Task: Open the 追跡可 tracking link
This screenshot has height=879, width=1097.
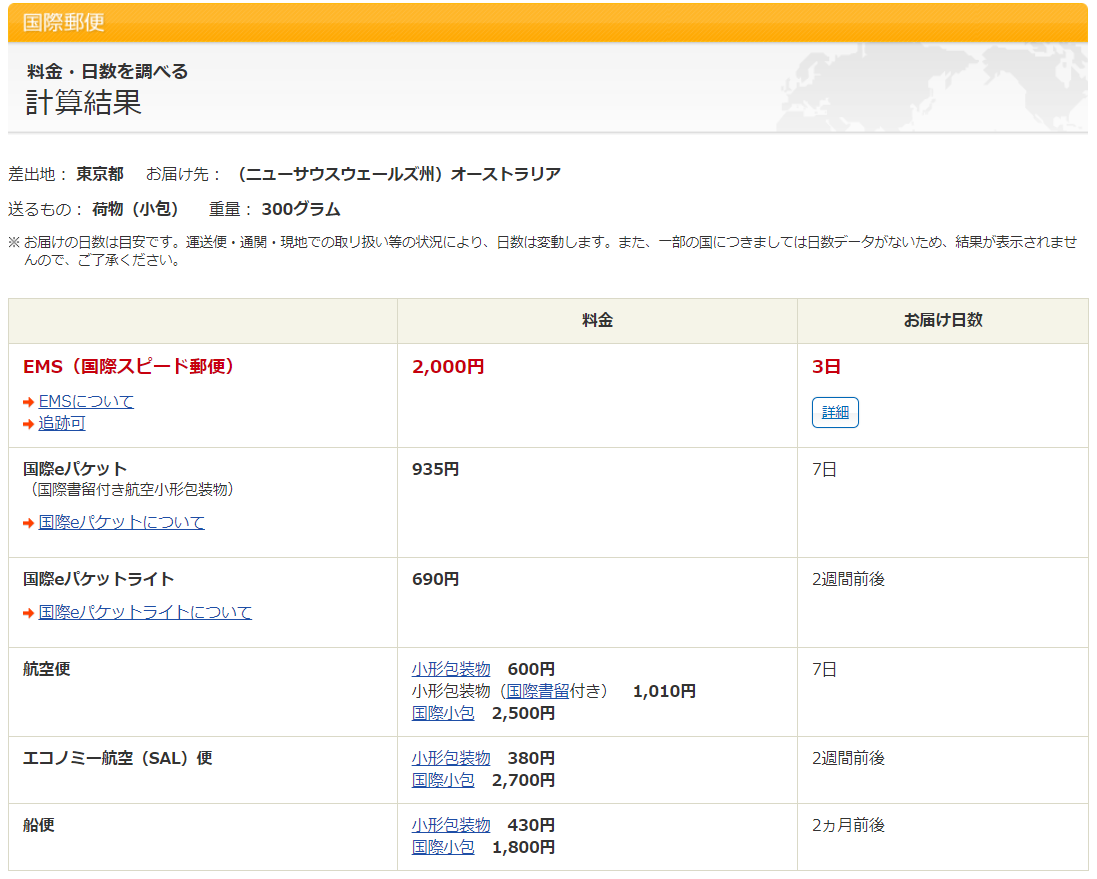Action: [x=62, y=424]
